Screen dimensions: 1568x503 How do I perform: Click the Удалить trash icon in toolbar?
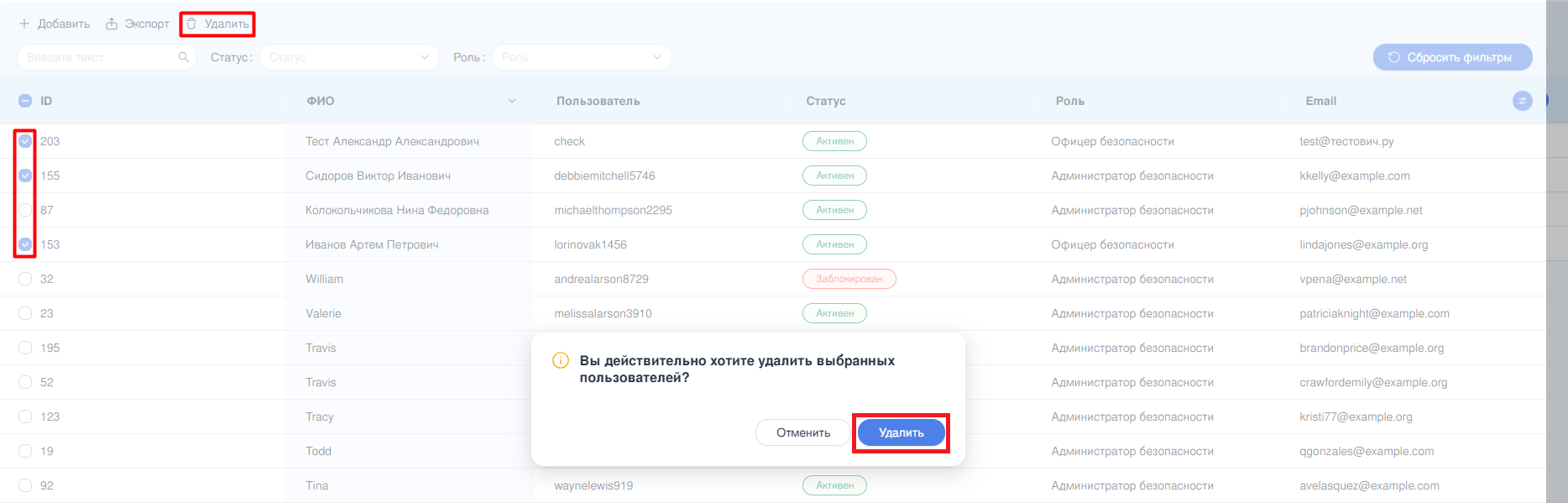pyautogui.click(x=191, y=24)
